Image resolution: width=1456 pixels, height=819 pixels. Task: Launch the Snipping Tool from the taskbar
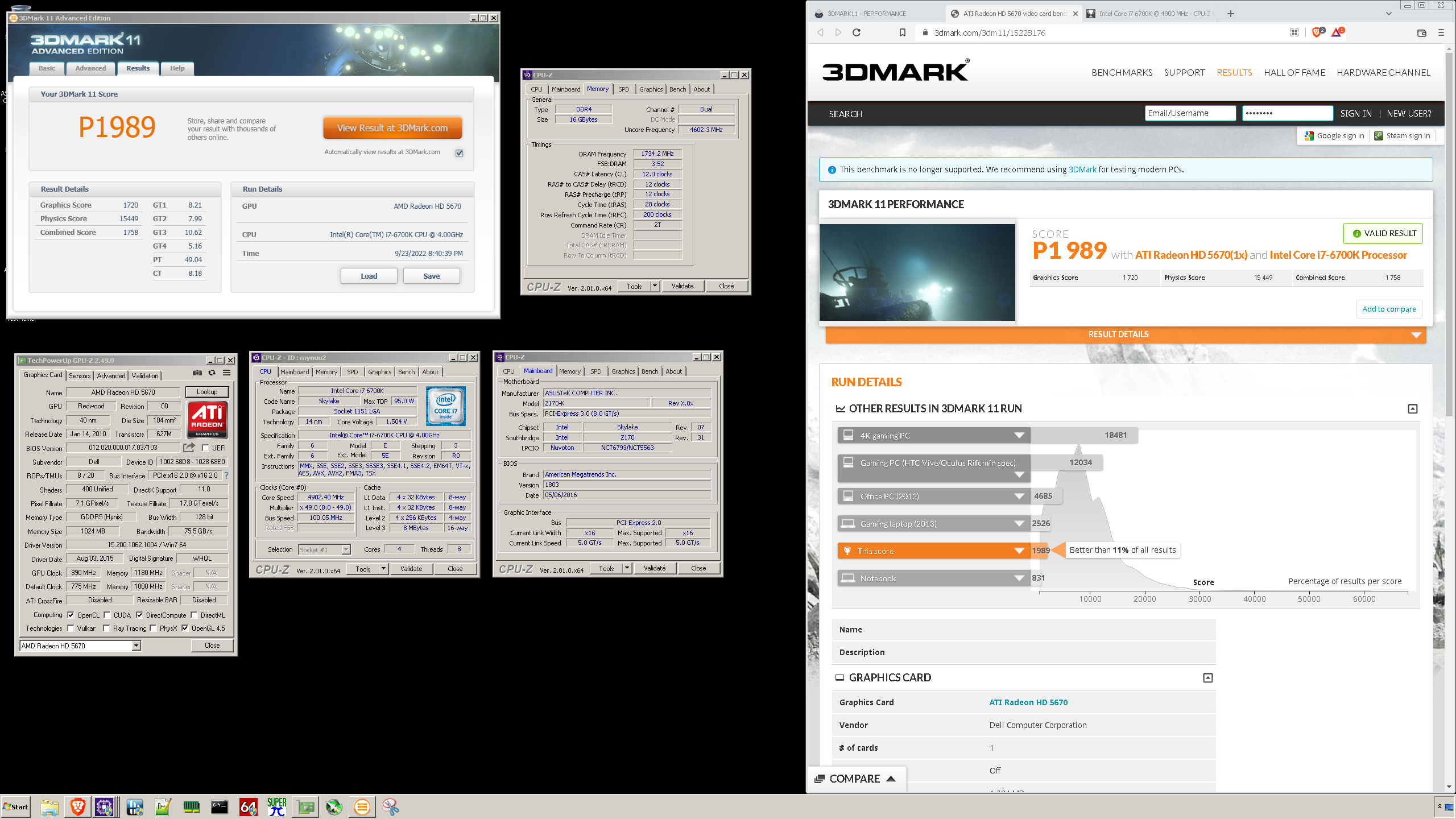[x=391, y=806]
